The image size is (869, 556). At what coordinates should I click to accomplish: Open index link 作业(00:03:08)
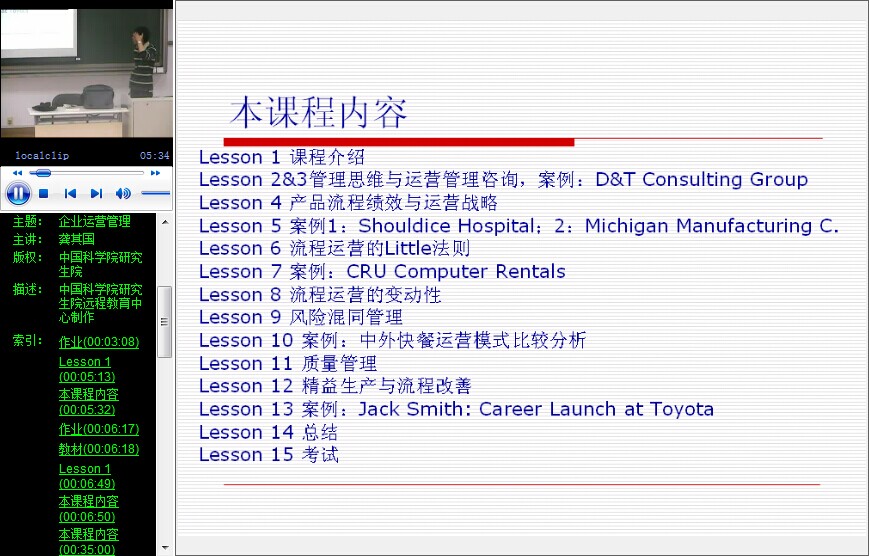tap(99, 342)
